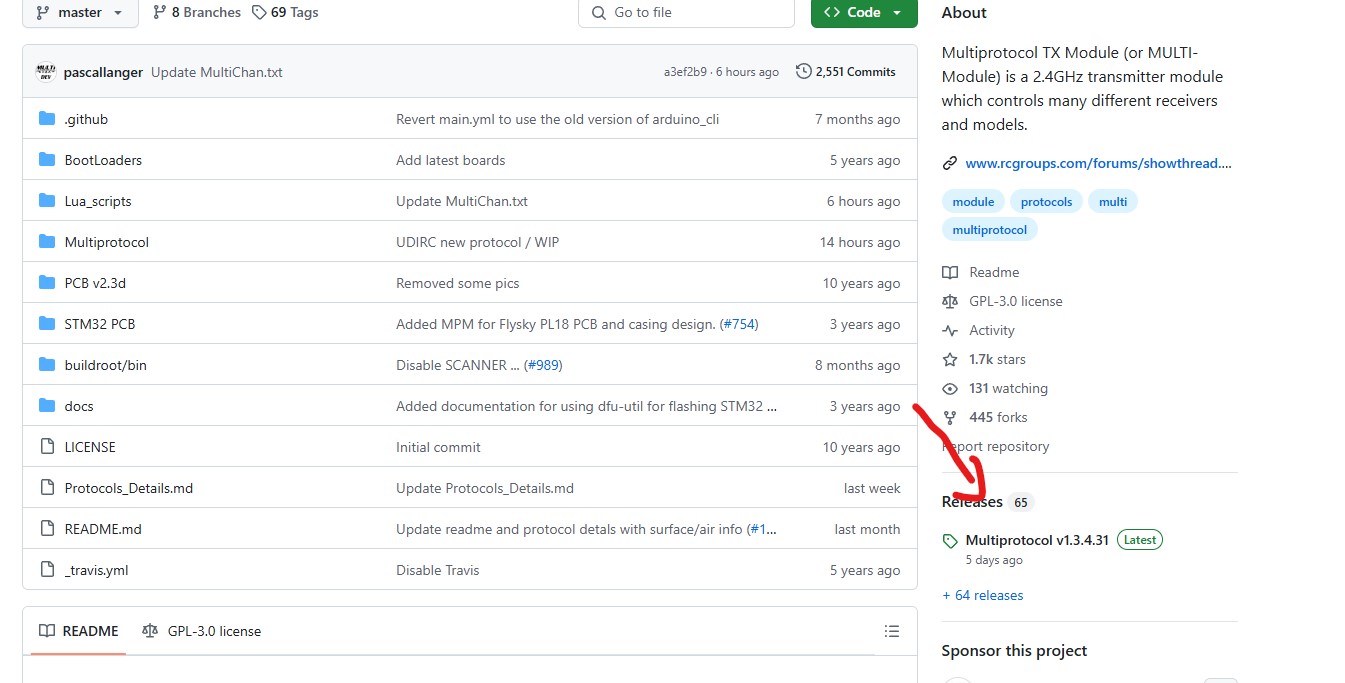
Task: Click the folder icon for STM32 PCB
Action: tap(47, 324)
